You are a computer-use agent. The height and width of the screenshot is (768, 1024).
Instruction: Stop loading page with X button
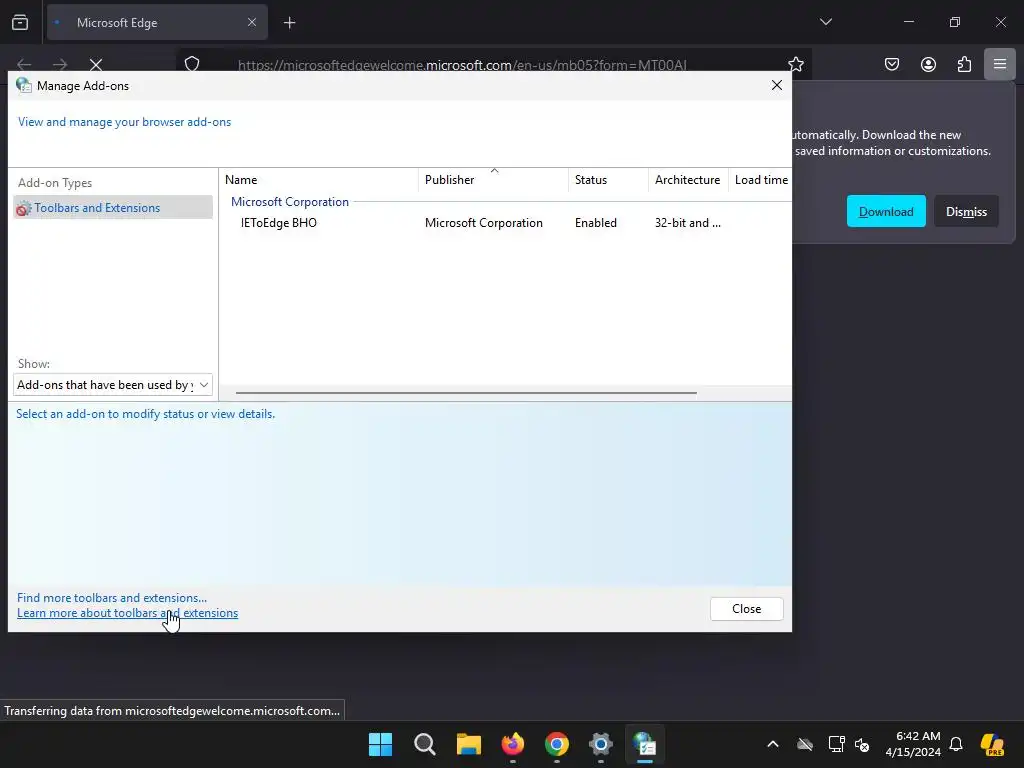[96, 65]
